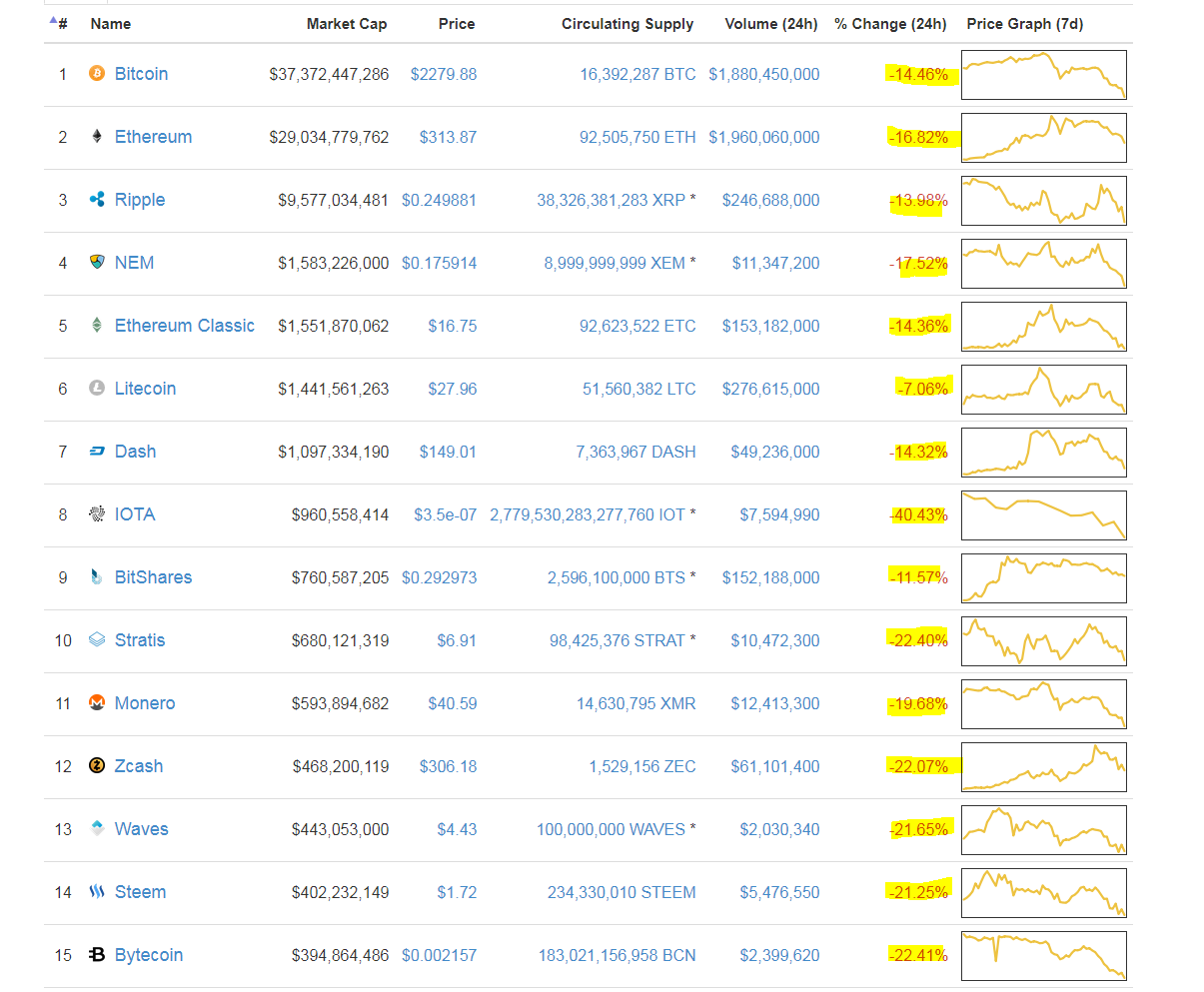Open the Dash name link

coord(135,452)
